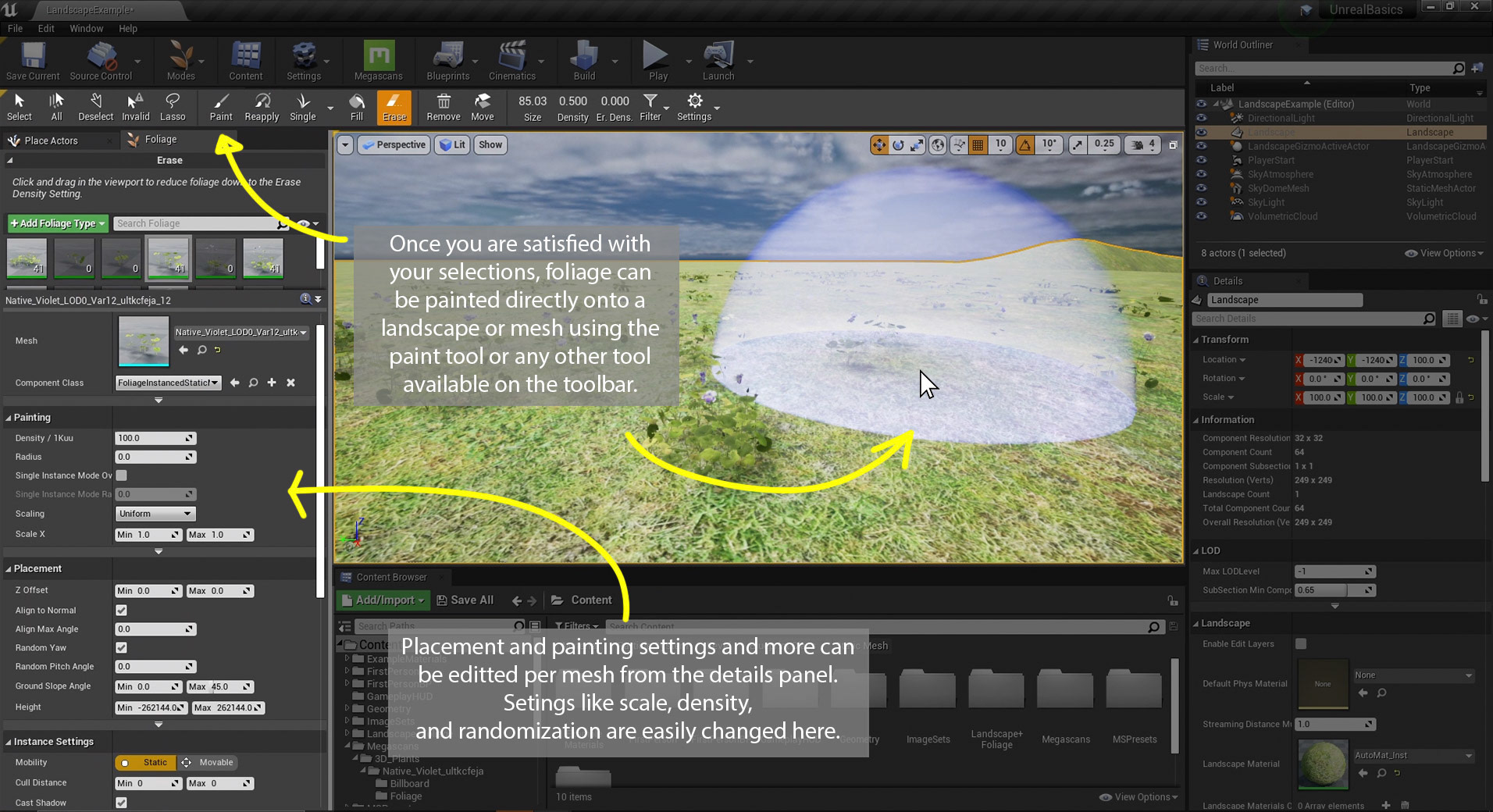This screenshot has height=812, width=1493.
Task: Click the highlighted Erase tool
Action: [x=394, y=108]
